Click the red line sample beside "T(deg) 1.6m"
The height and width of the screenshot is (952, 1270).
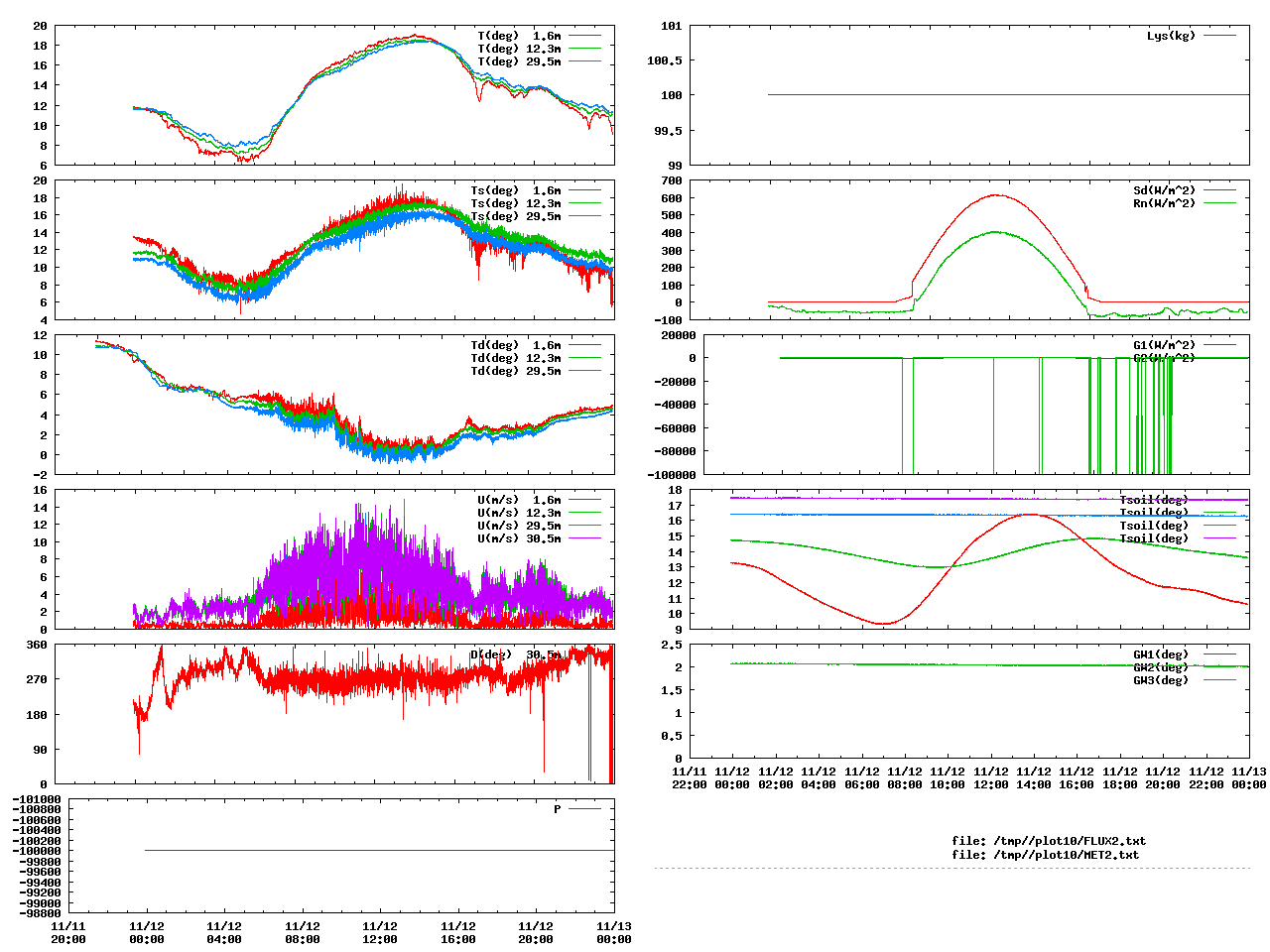coord(585,36)
